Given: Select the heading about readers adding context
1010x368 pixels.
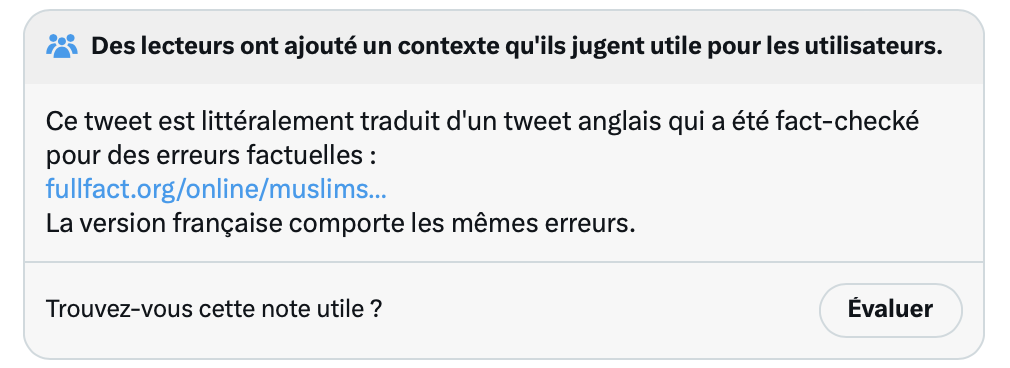Looking at the screenshot, I should [x=517, y=46].
